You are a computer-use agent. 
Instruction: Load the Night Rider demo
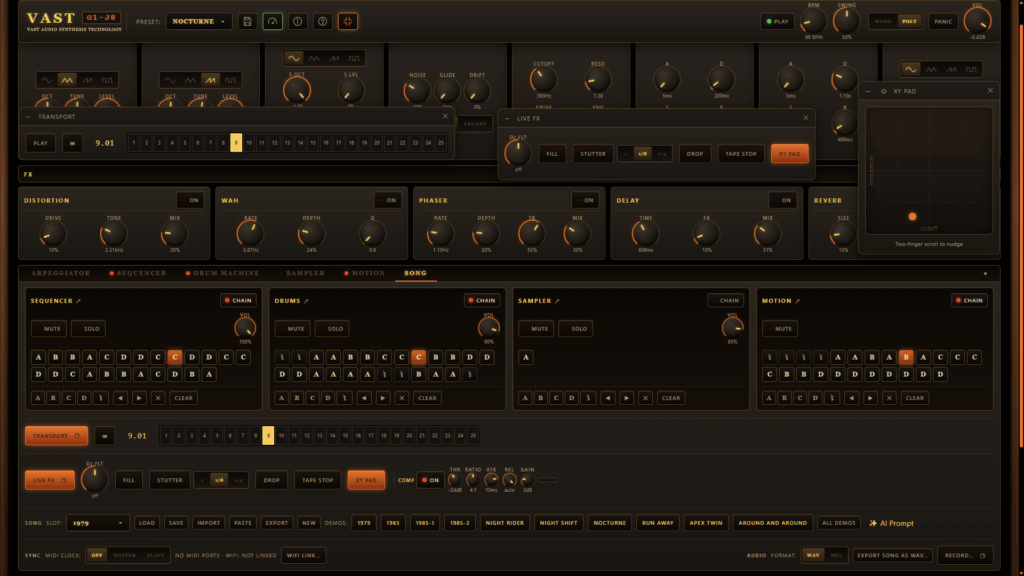tap(504, 523)
